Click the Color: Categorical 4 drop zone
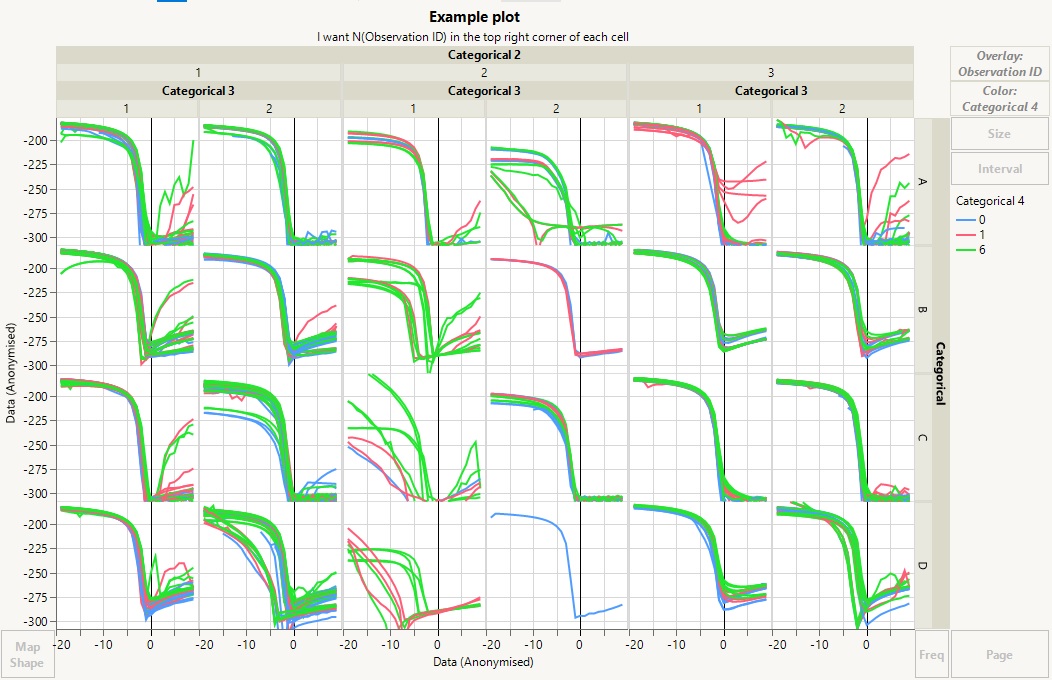 [999, 99]
